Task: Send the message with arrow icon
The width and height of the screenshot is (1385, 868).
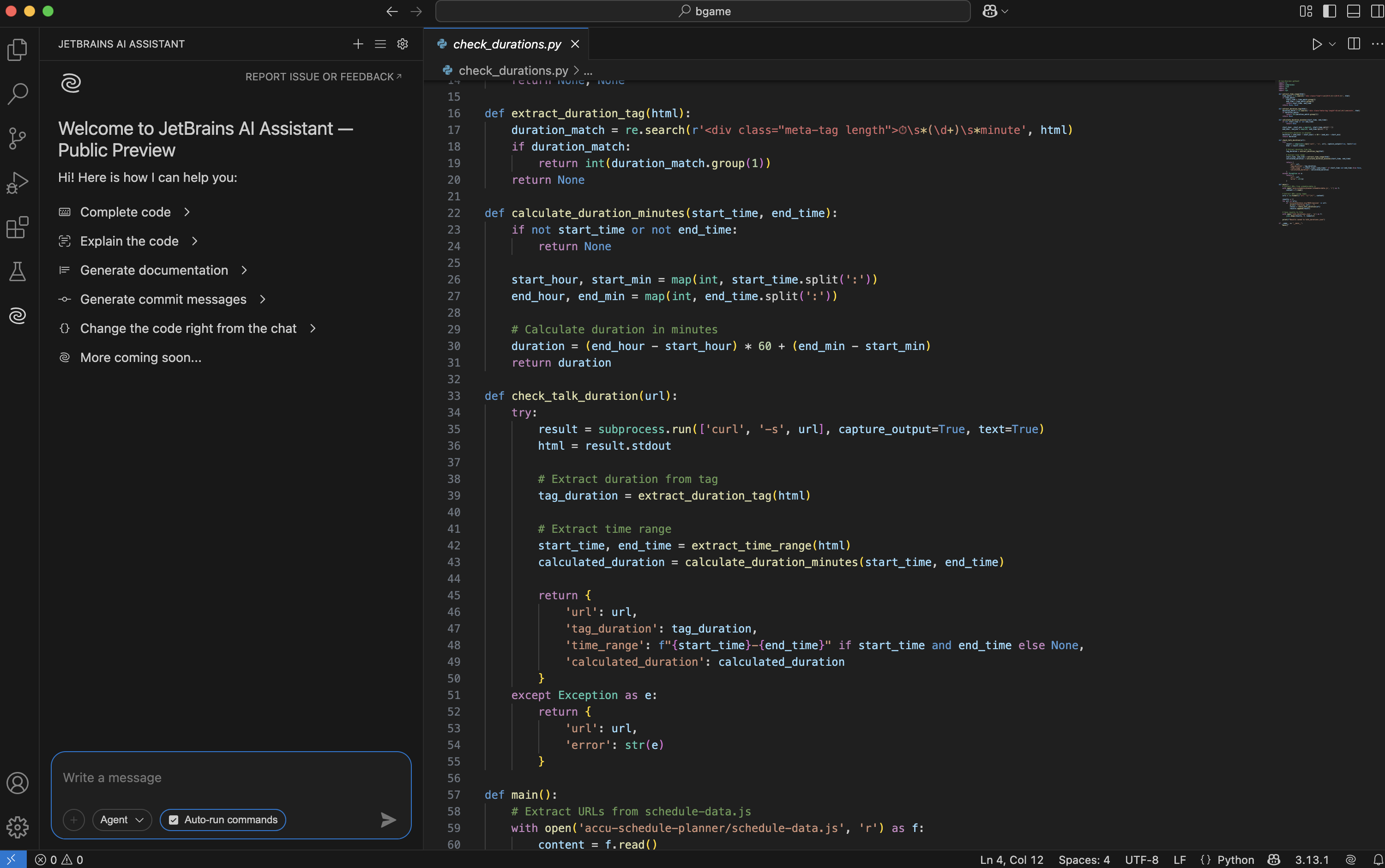Action: [x=388, y=820]
